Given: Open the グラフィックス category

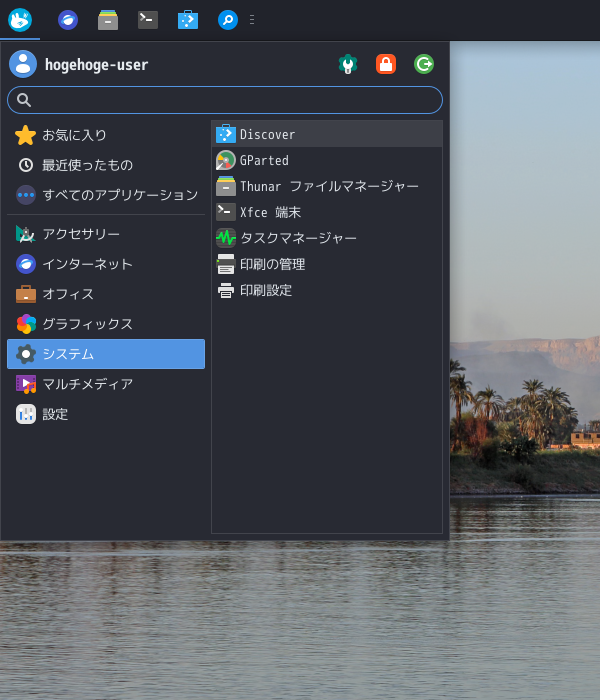Looking at the screenshot, I should (106, 324).
